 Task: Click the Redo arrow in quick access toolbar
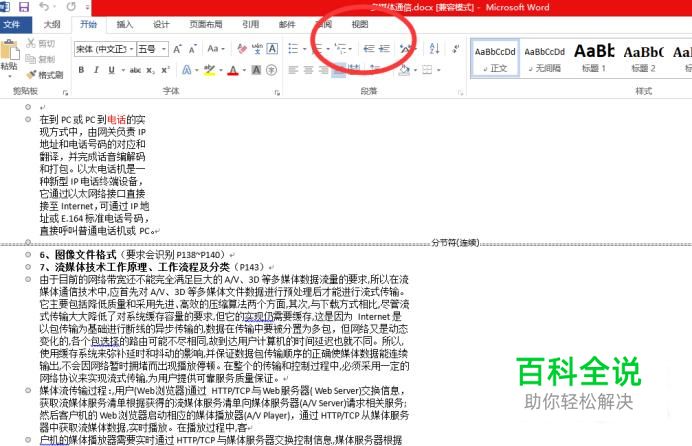point(71,6)
